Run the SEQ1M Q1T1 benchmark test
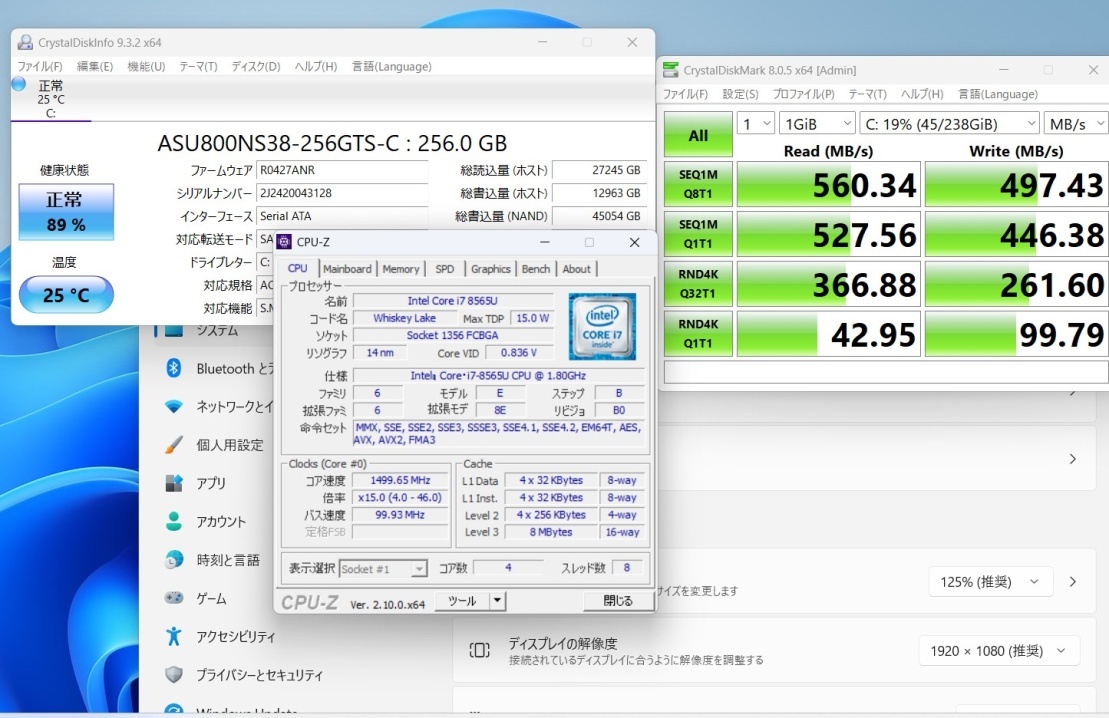The width and height of the screenshot is (1109, 718). (x=698, y=234)
